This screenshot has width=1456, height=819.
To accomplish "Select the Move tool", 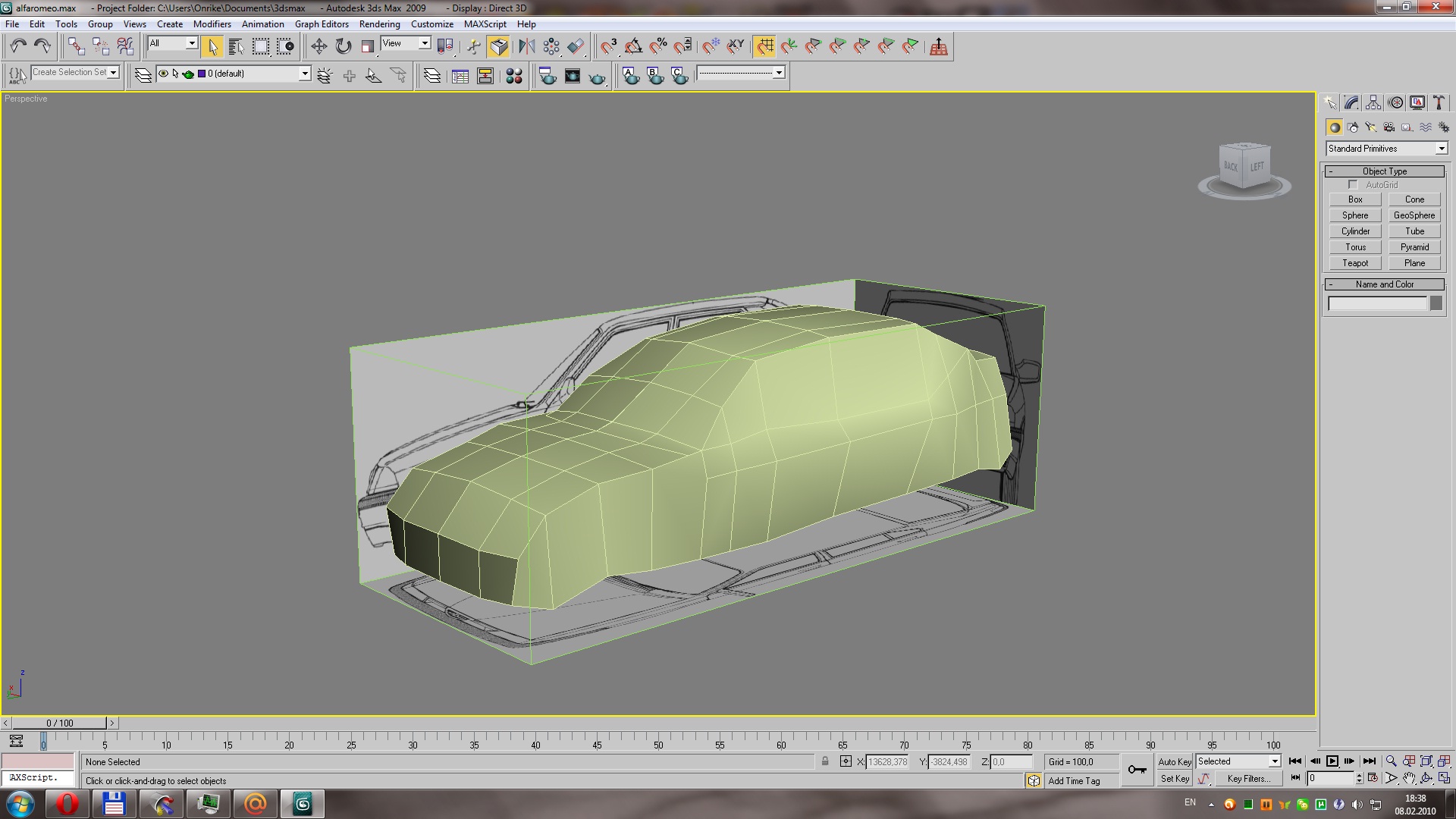I will 318,47.
